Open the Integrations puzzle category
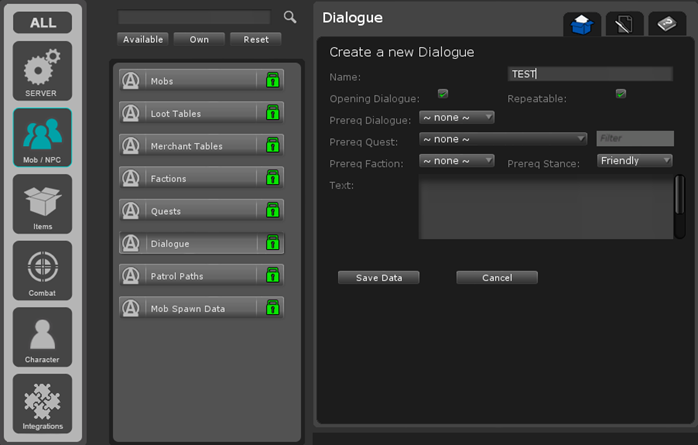 (42, 404)
